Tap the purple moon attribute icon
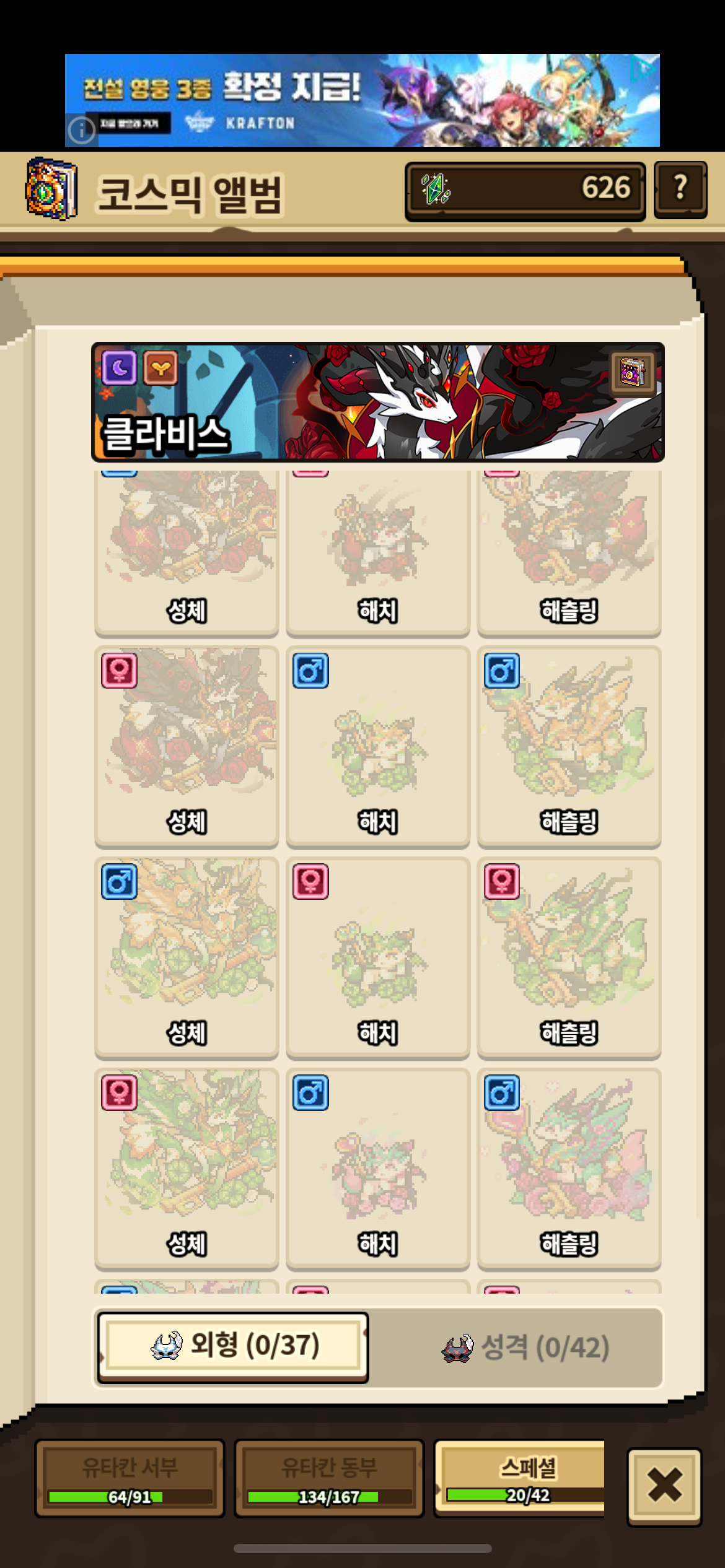The height and width of the screenshot is (1568, 725). pyautogui.click(x=120, y=368)
